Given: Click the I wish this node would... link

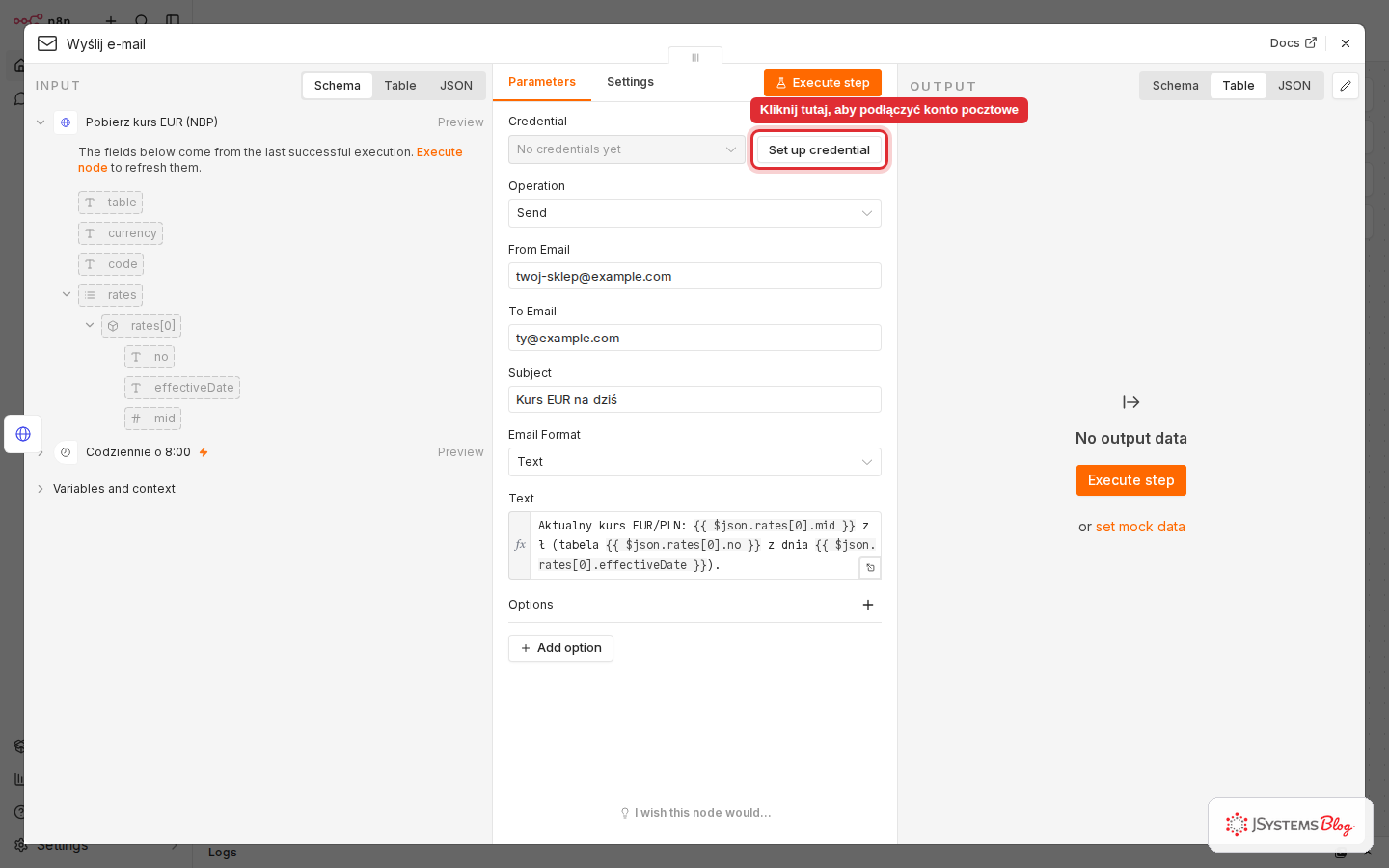Looking at the screenshot, I should 695,813.
